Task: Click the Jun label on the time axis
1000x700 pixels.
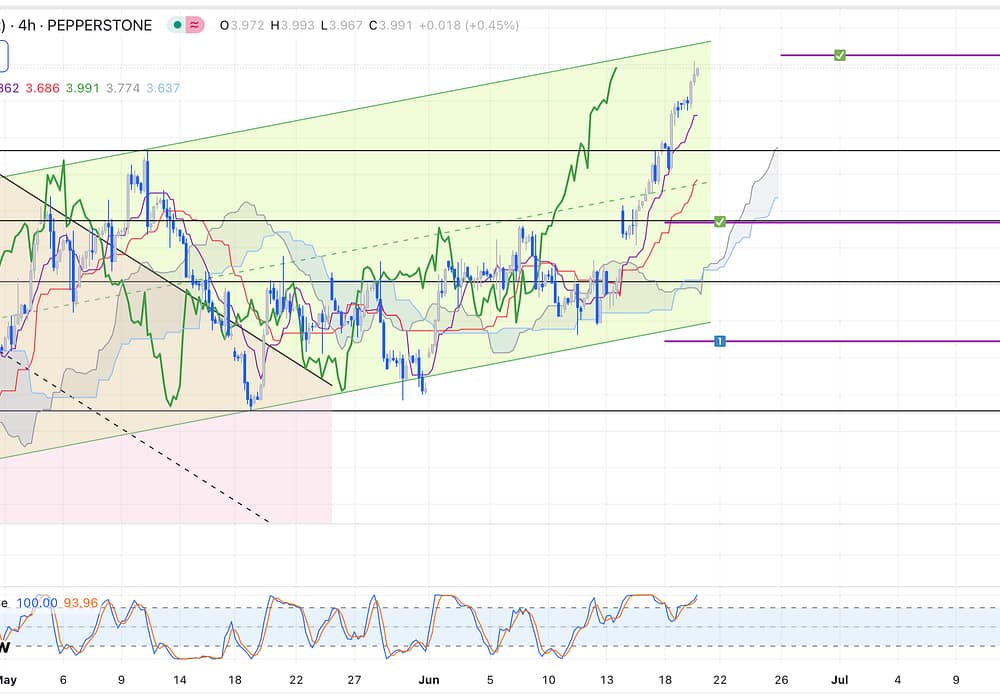Action: point(427,679)
